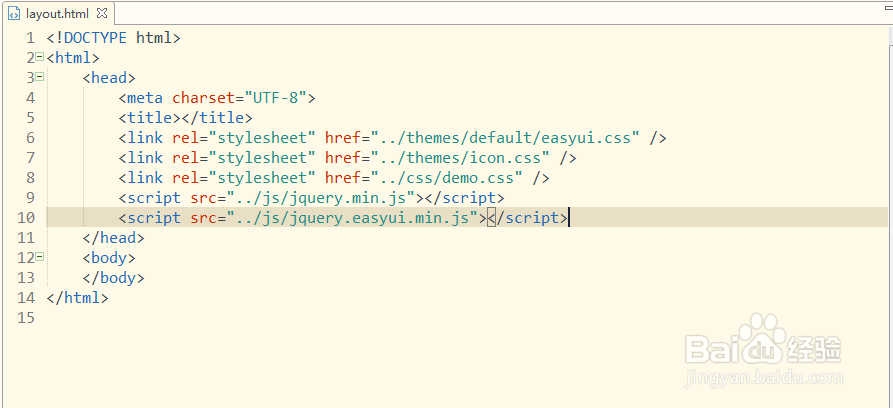Click the script tag name on line 9

(154, 198)
